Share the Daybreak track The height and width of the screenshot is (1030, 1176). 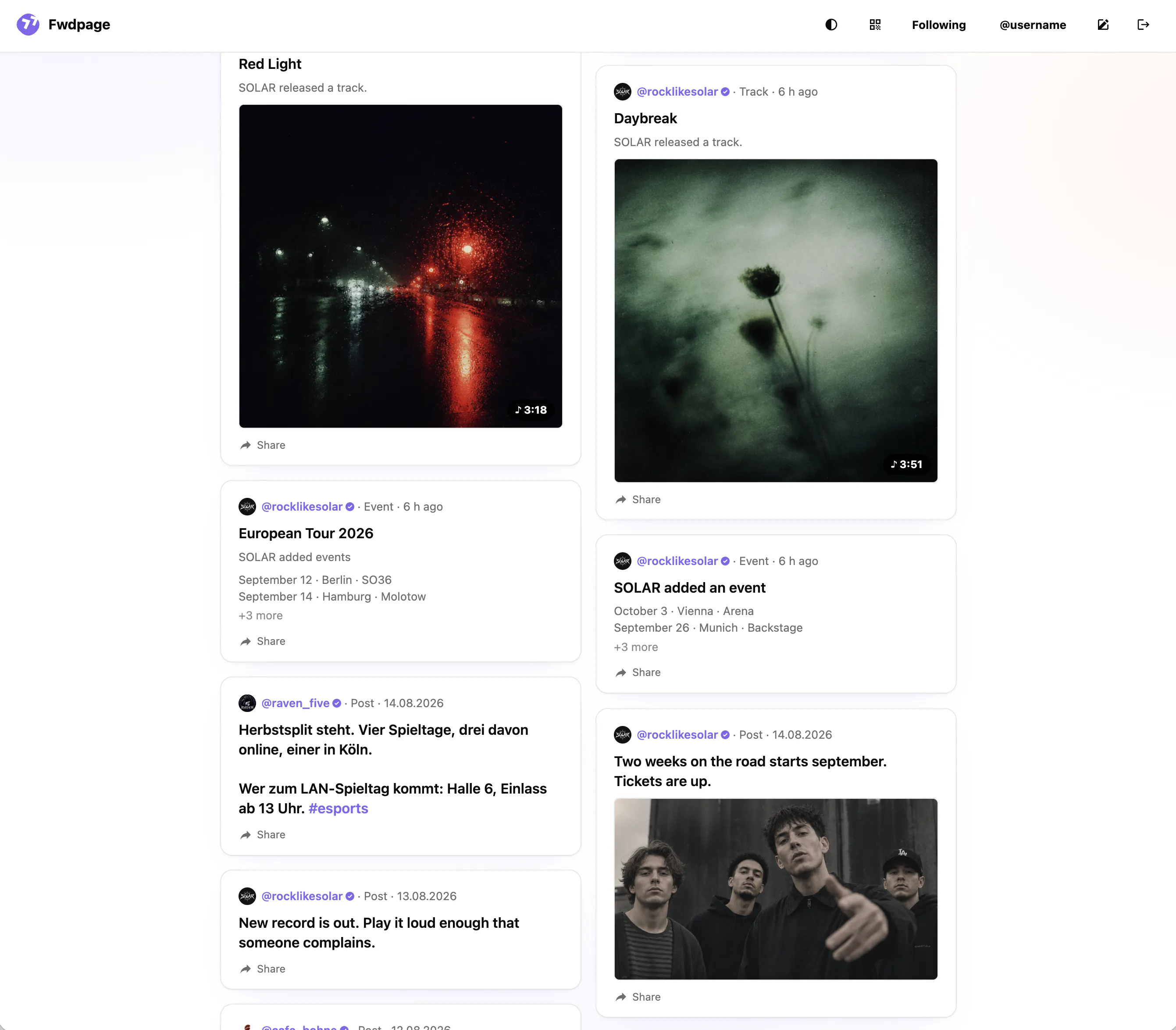638,500
